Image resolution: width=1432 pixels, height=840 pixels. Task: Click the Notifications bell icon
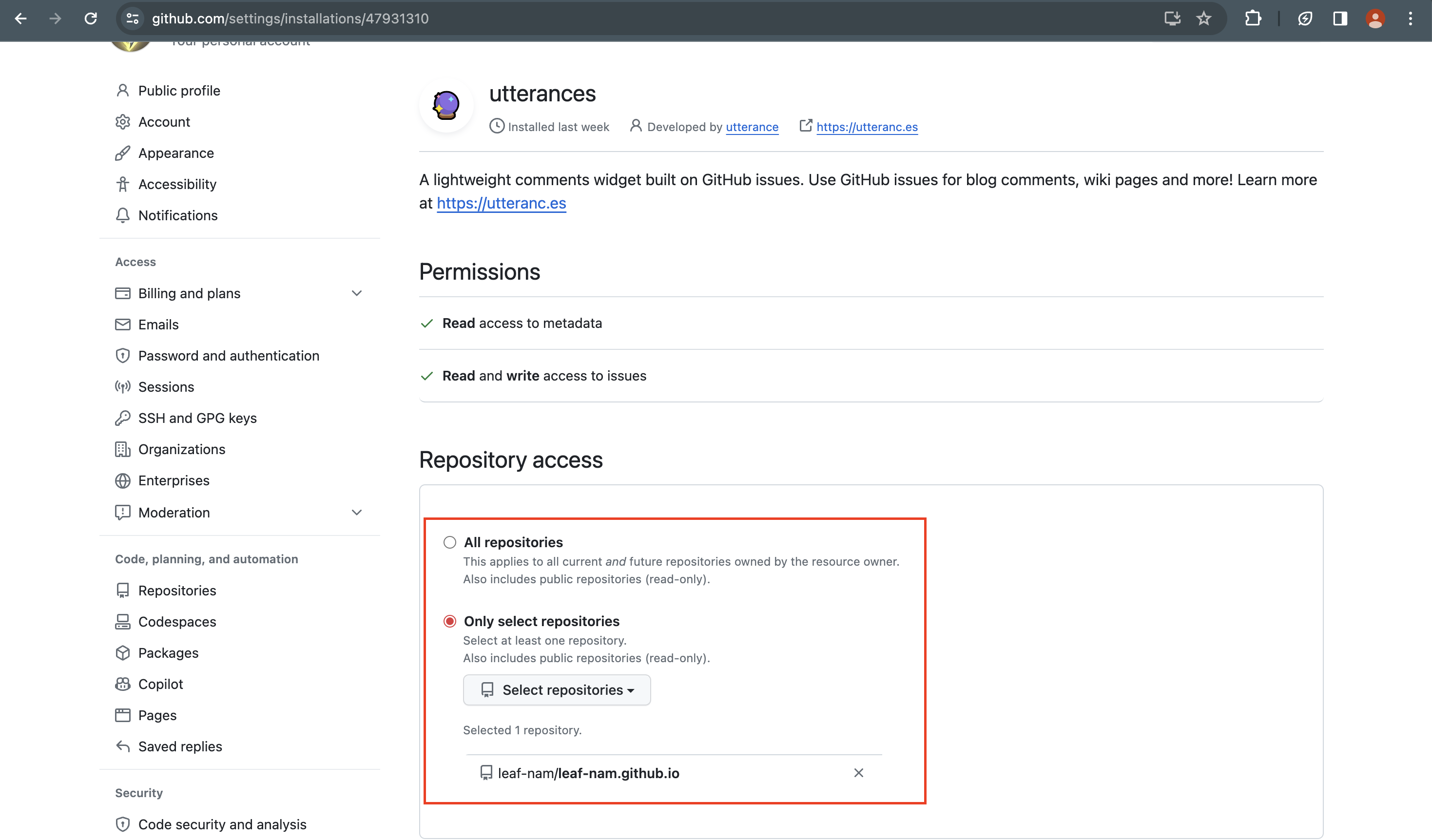coord(122,215)
